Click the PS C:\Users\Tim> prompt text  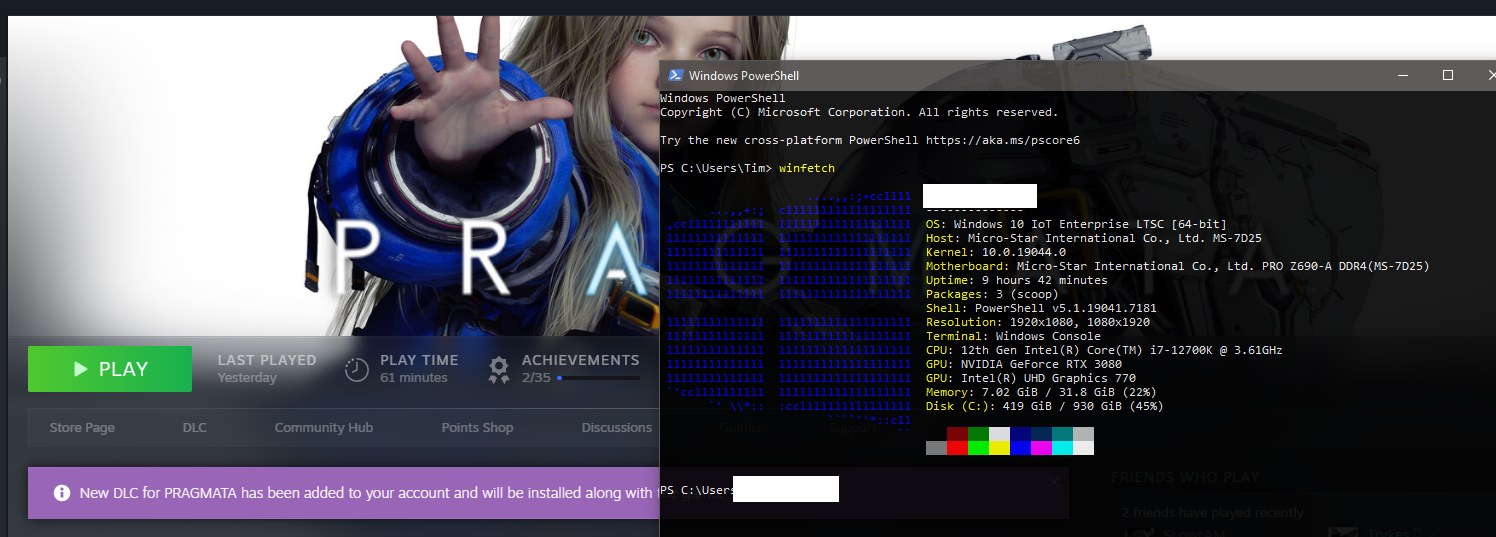pyautogui.click(x=716, y=168)
